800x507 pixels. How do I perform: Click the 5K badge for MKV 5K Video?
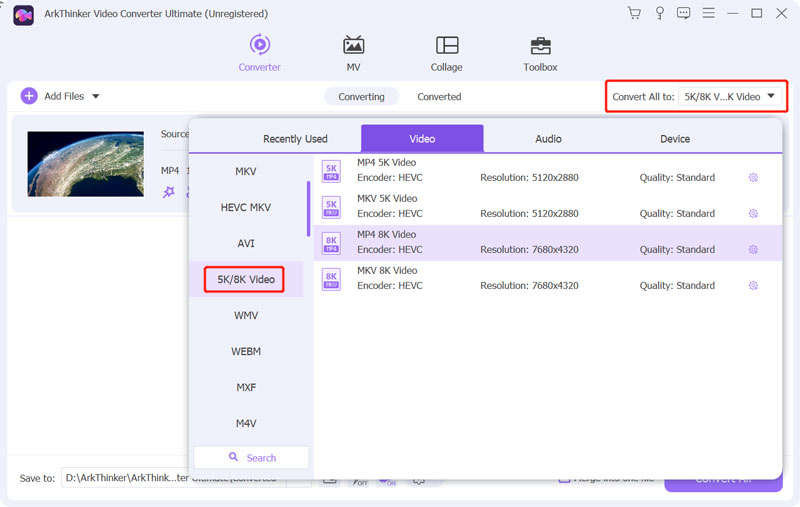pyautogui.click(x=331, y=207)
